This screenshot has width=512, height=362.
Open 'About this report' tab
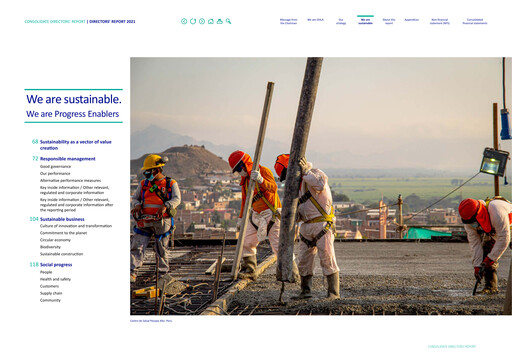tap(389, 21)
